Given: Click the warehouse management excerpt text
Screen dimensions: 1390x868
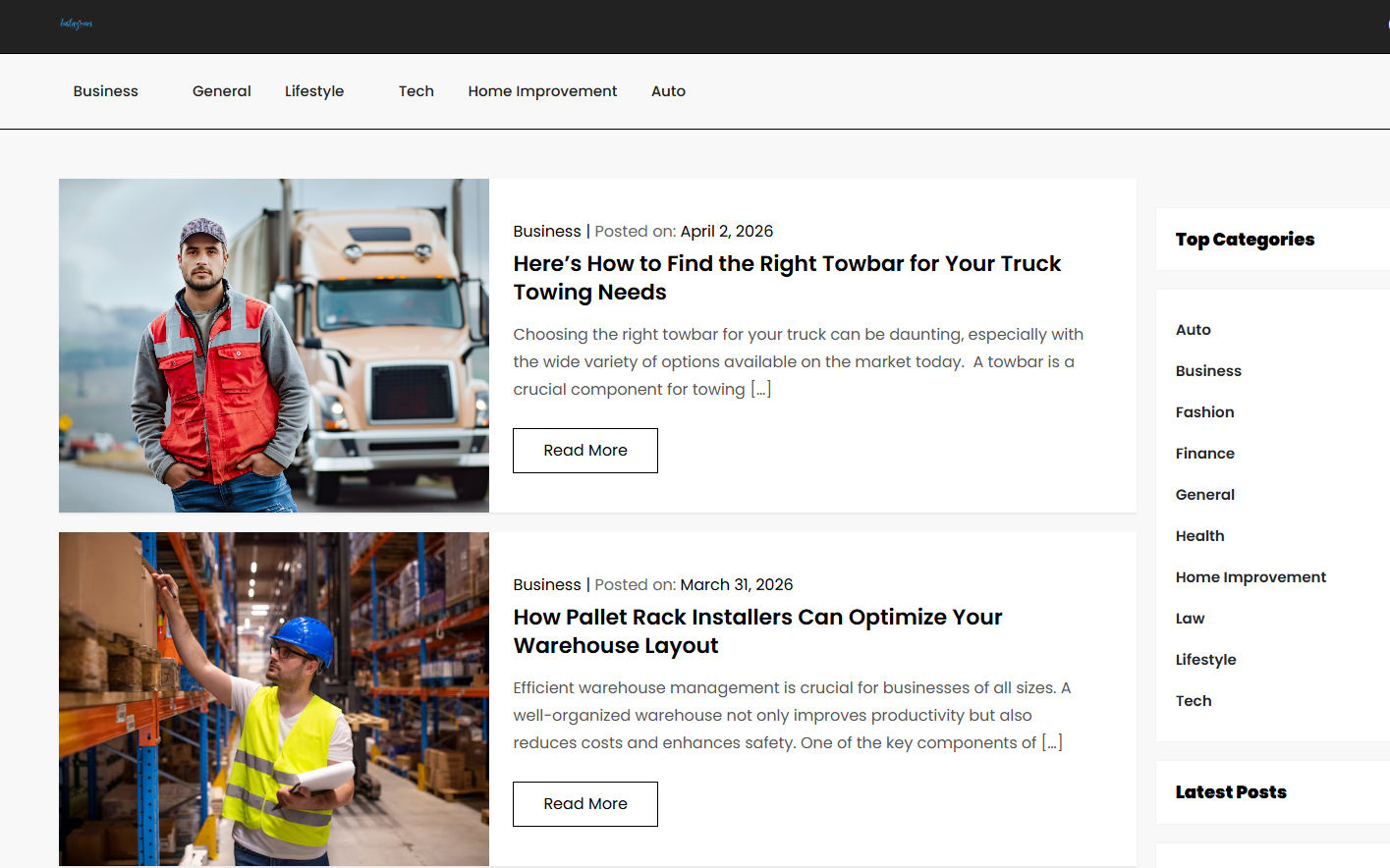Looking at the screenshot, I should click(x=792, y=715).
